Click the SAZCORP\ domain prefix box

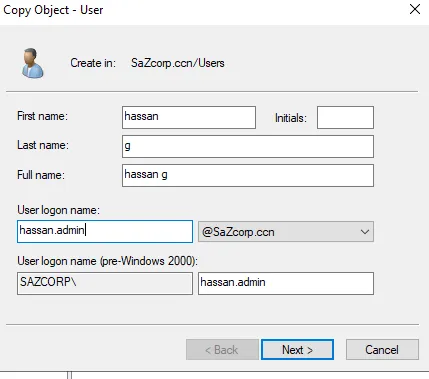tap(105, 283)
